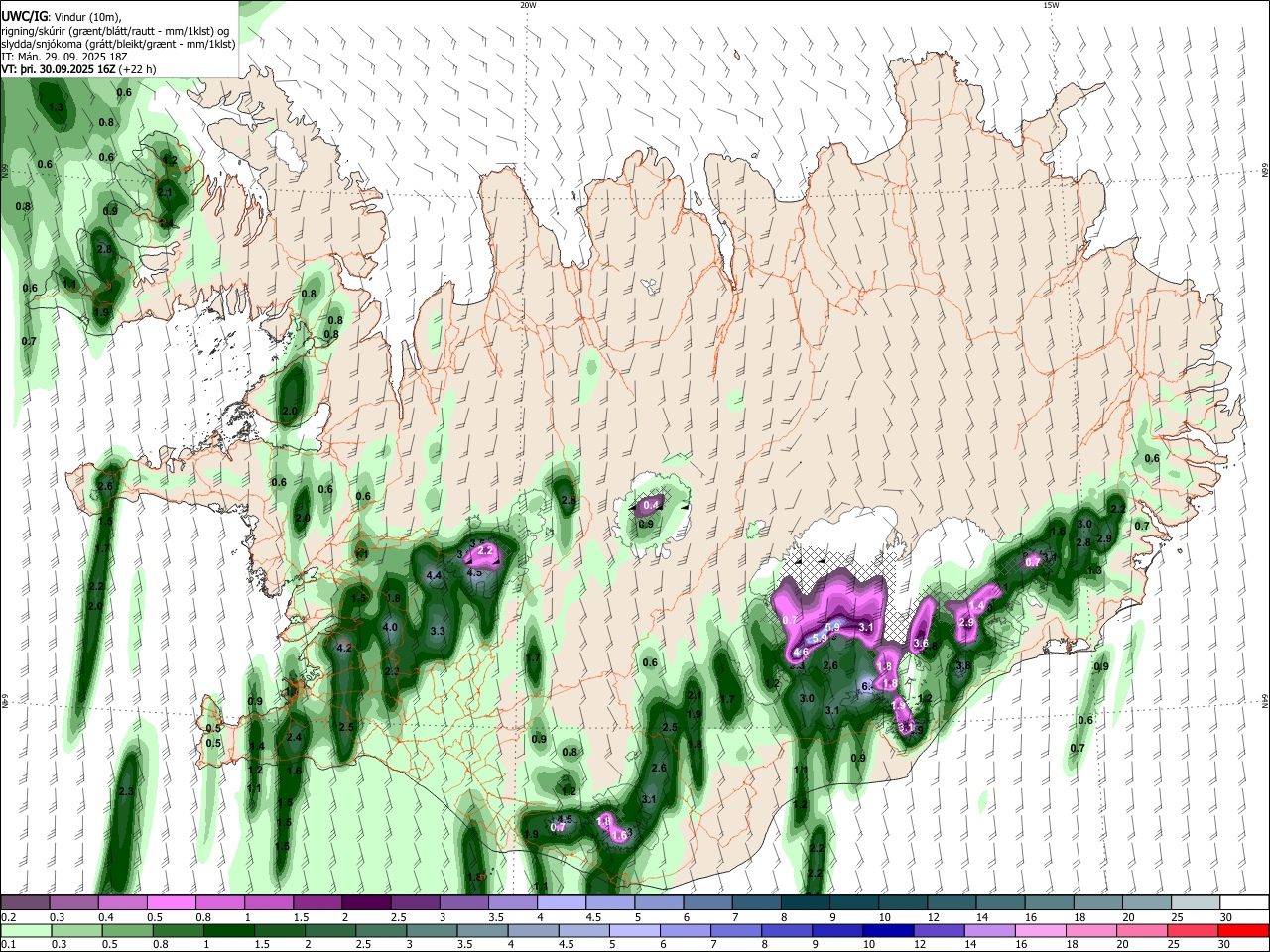
Task: Choose the violet 12 swatch in rain legend
Action: (937, 931)
